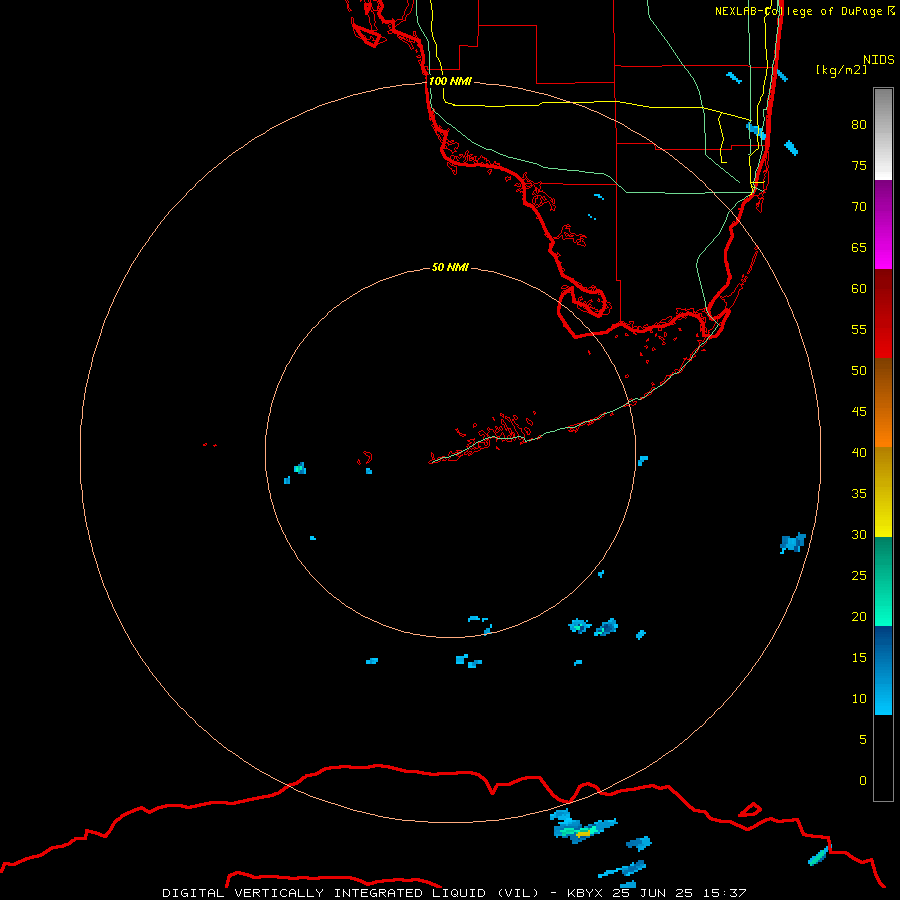Click the 15 value on the color scale
This screenshot has height=900, width=900.
[x=859, y=657]
